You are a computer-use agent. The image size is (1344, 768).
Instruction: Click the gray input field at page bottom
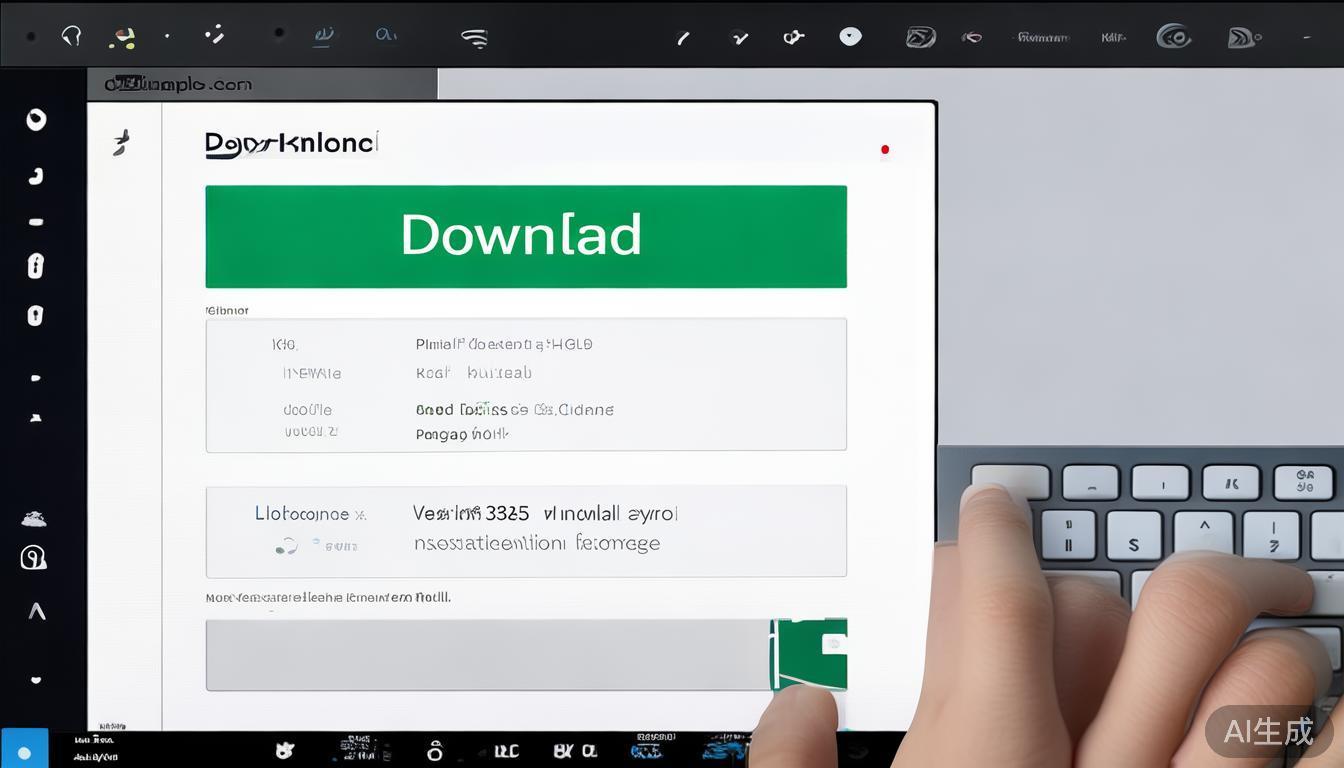(x=486, y=655)
